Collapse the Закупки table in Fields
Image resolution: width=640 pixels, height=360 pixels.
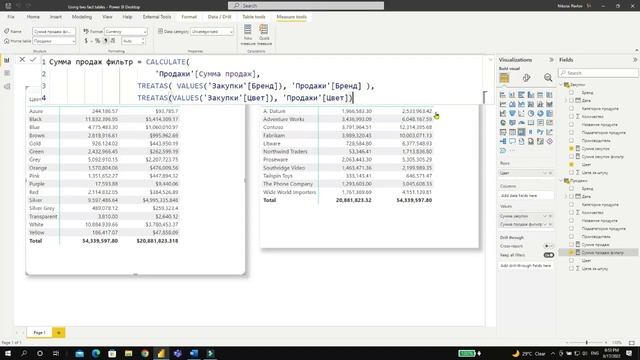[562, 84]
